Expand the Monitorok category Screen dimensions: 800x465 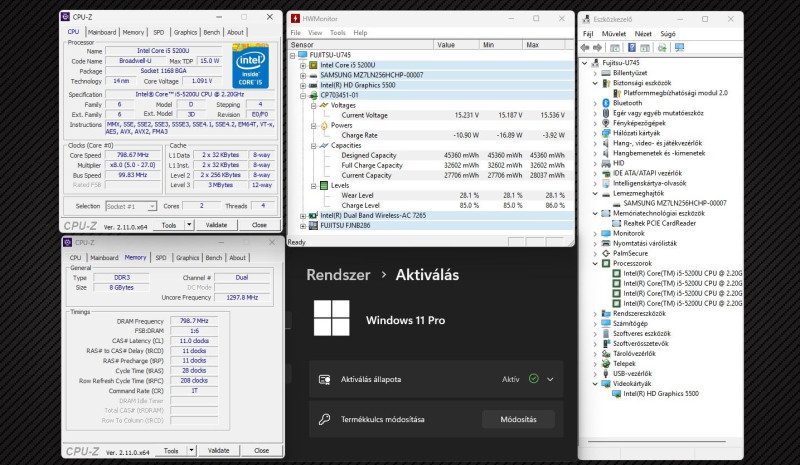595,233
